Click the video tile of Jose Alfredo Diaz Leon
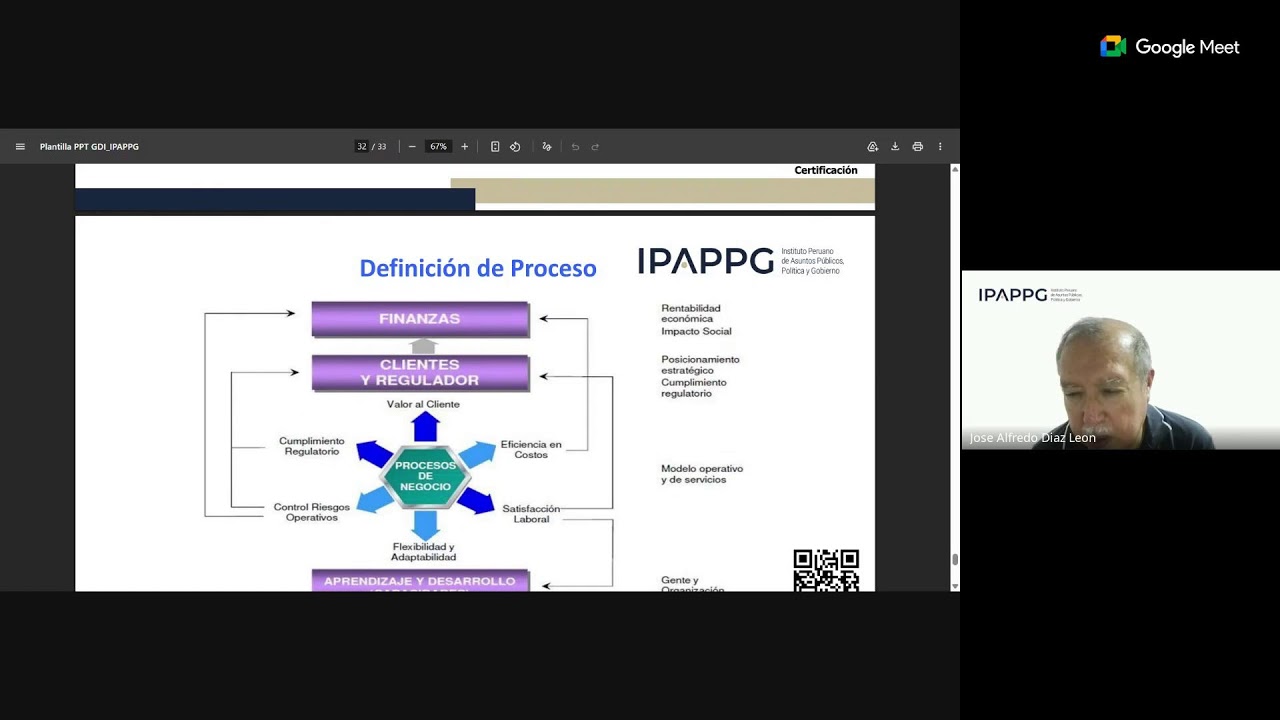The height and width of the screenshot is (720, 1280). pyautogui.click(x=1120, y=360)
